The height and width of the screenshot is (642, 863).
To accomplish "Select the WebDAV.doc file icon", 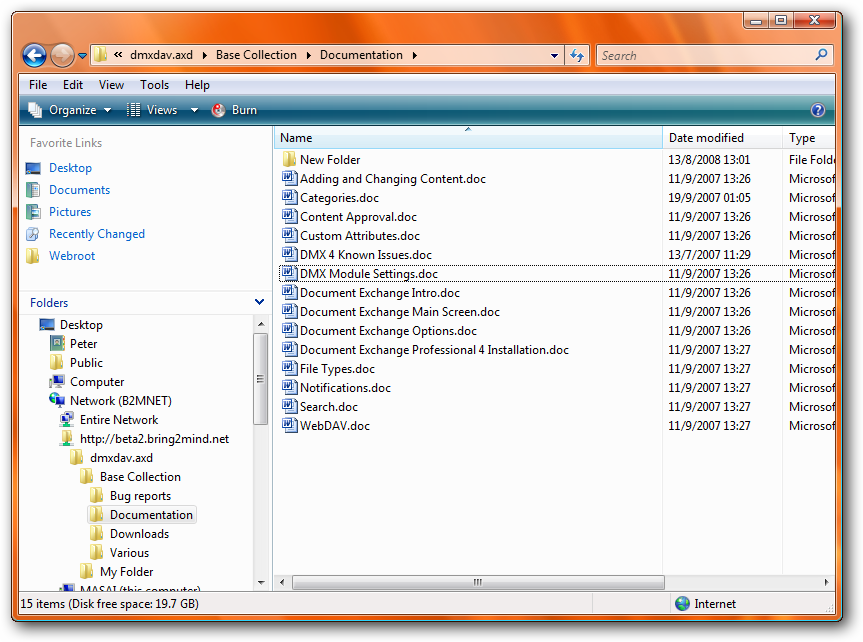I will [290, 425].
